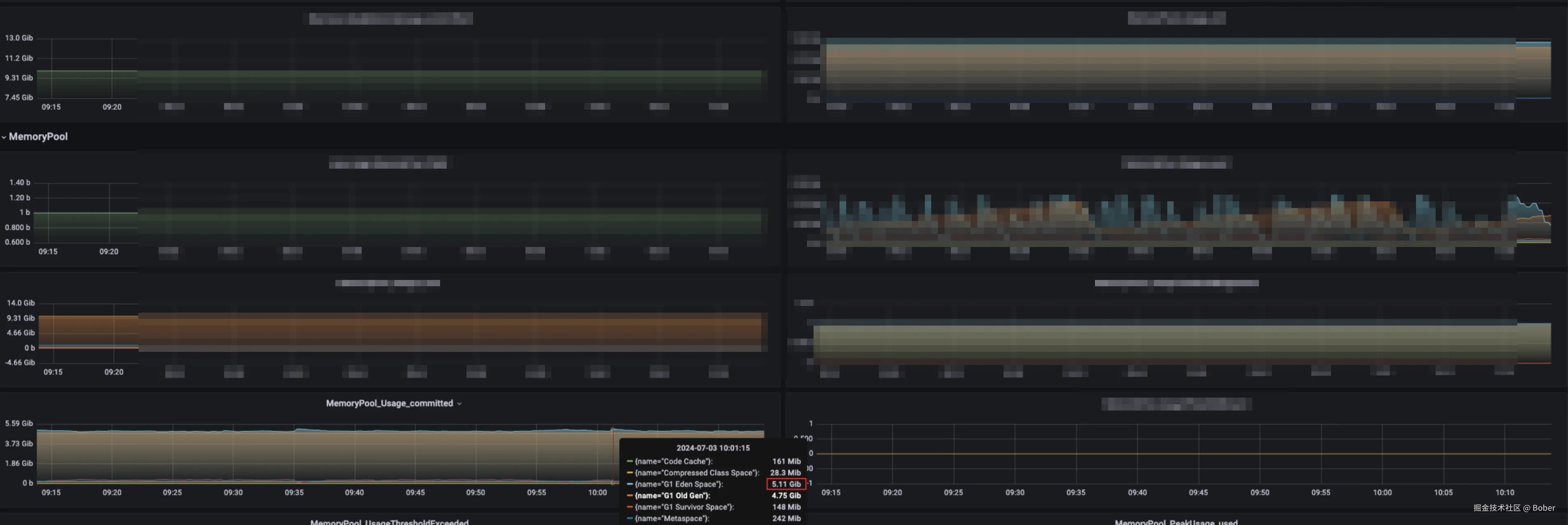Click Code Cache green series swatch
The height and width of the screenshot is (525, 1568).
(629, 462)
